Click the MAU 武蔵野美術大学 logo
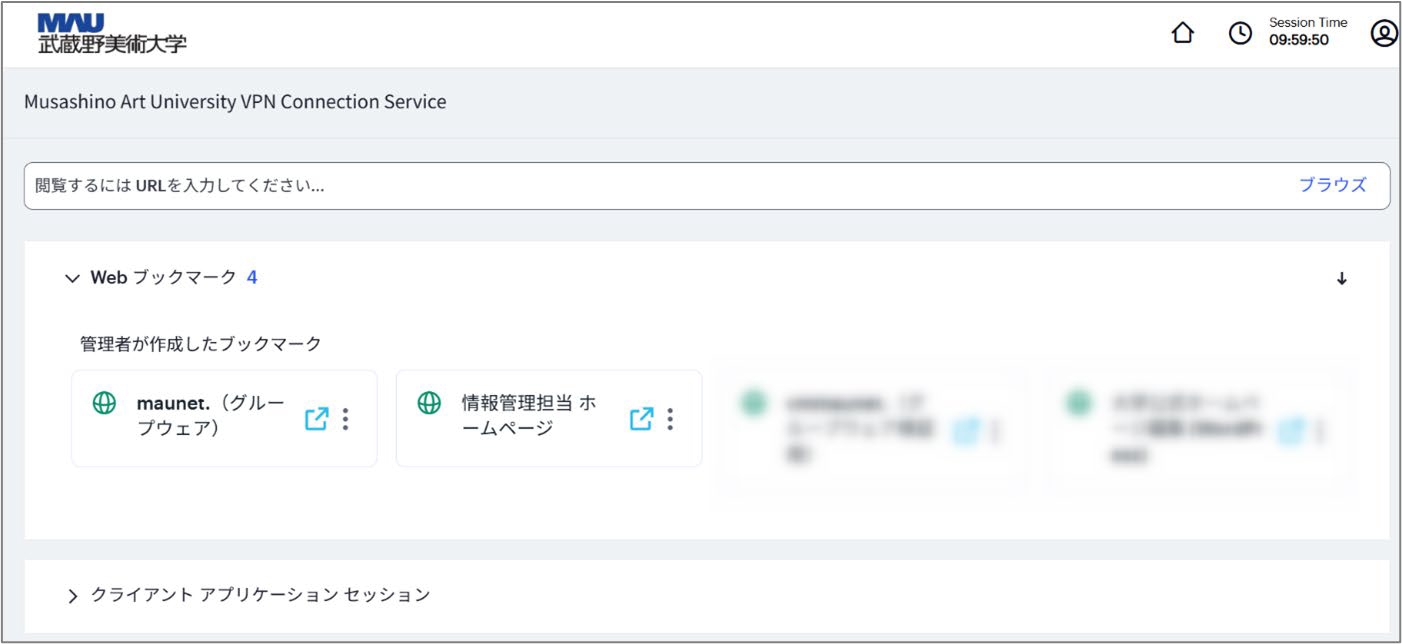Screen dimensions: 1402x644 (112, 34)
